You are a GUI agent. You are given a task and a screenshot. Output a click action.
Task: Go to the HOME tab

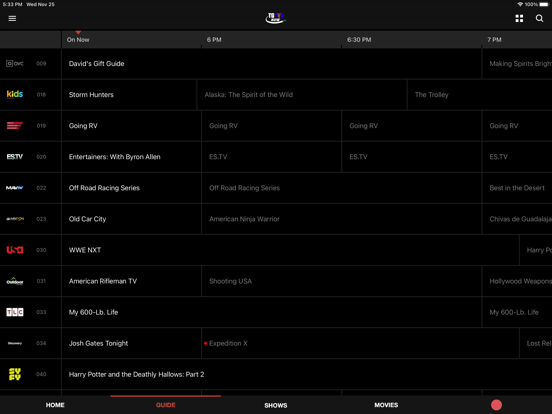pos(55,405)
